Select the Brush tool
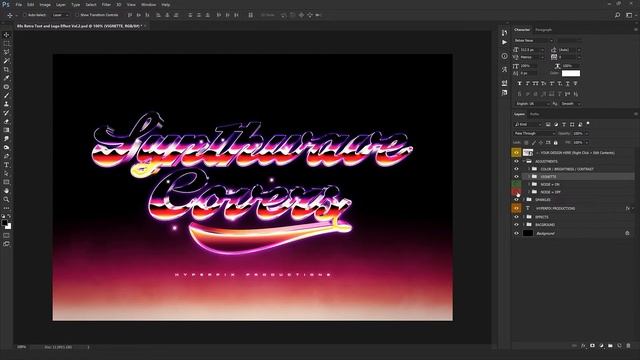Image resolution: width=640 pixels, height=360 pixels. 7,96
